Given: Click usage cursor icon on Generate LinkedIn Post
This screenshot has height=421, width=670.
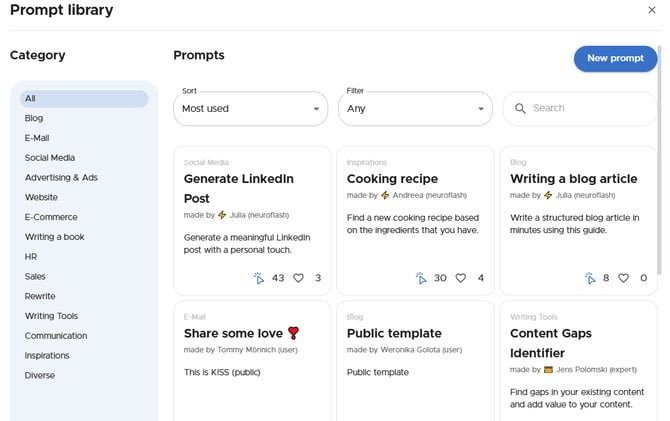Looking at the screenshot, I should 258,278.
